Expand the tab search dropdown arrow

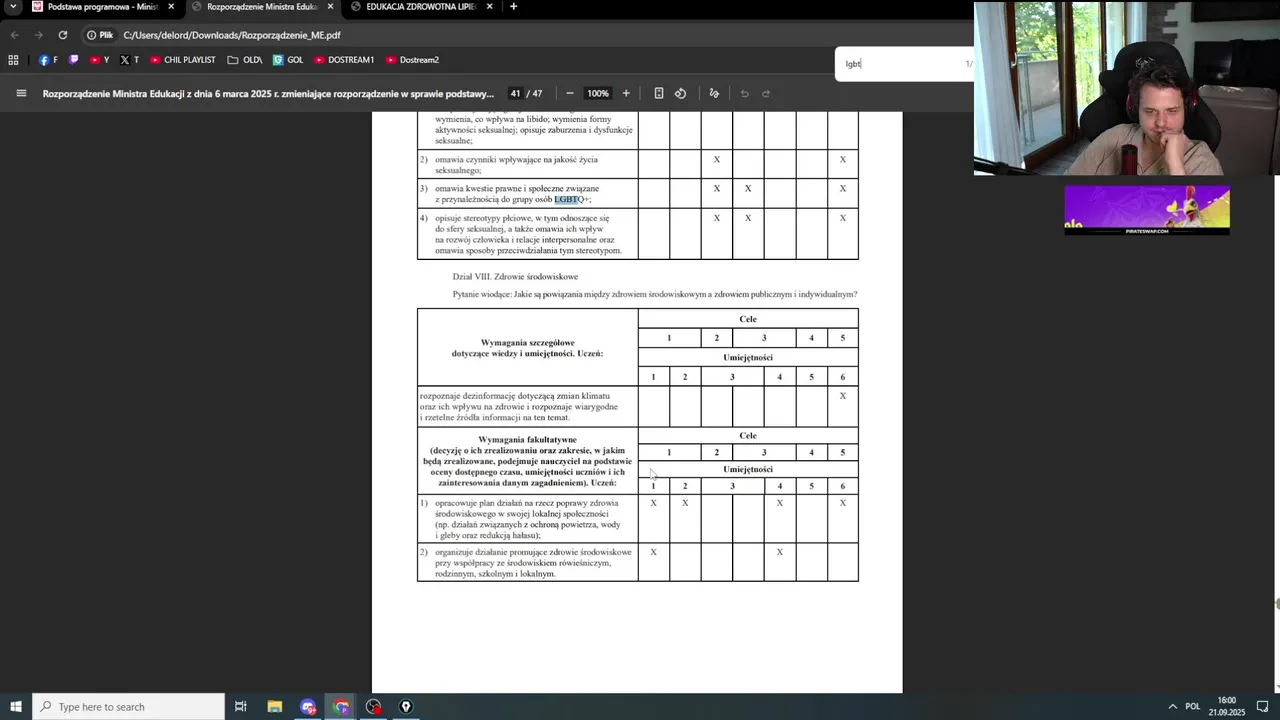pos(13,7)
